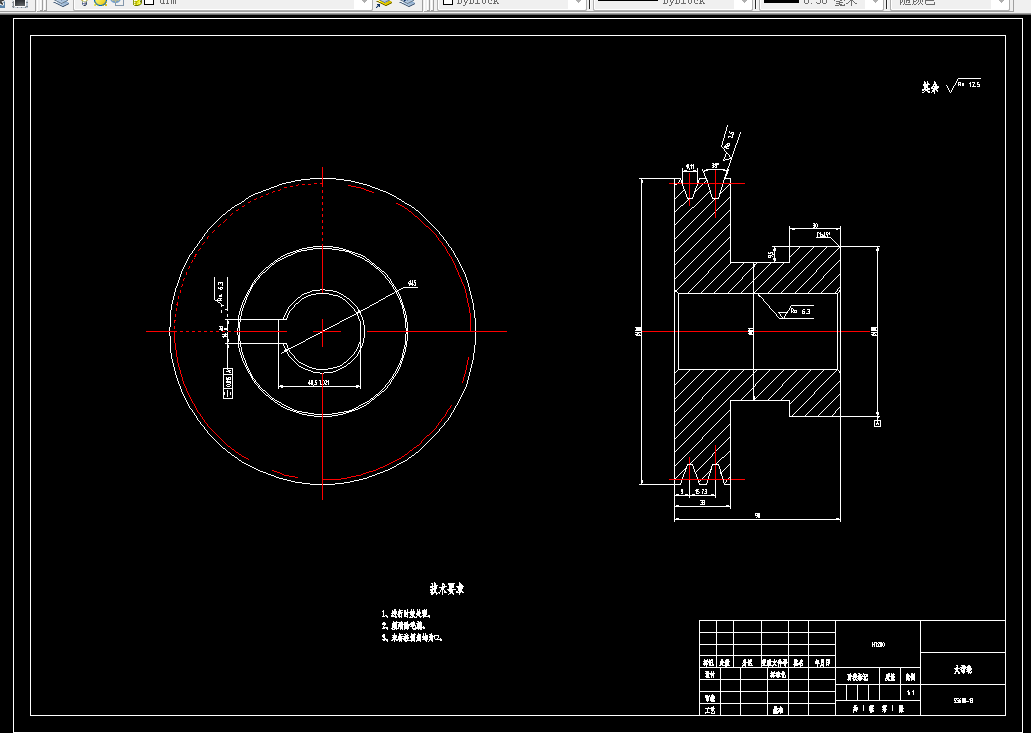This screenshot has width=1031, height=733.
Task: Open the linetype ByBlock dropdown
Action: pyautogui.click(x=673, y=3)
